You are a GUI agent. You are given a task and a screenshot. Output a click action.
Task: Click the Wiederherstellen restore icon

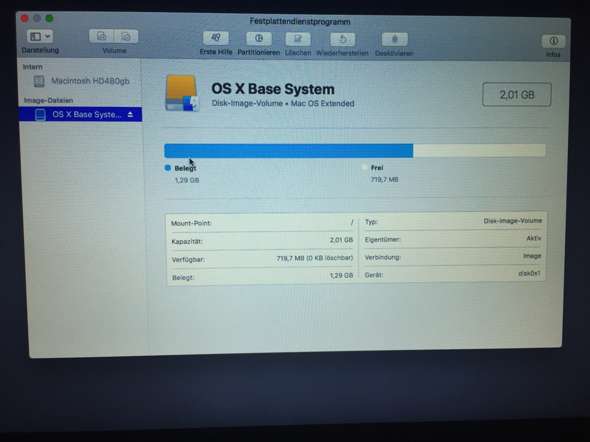pyautogui.click(x=342, y=39)
